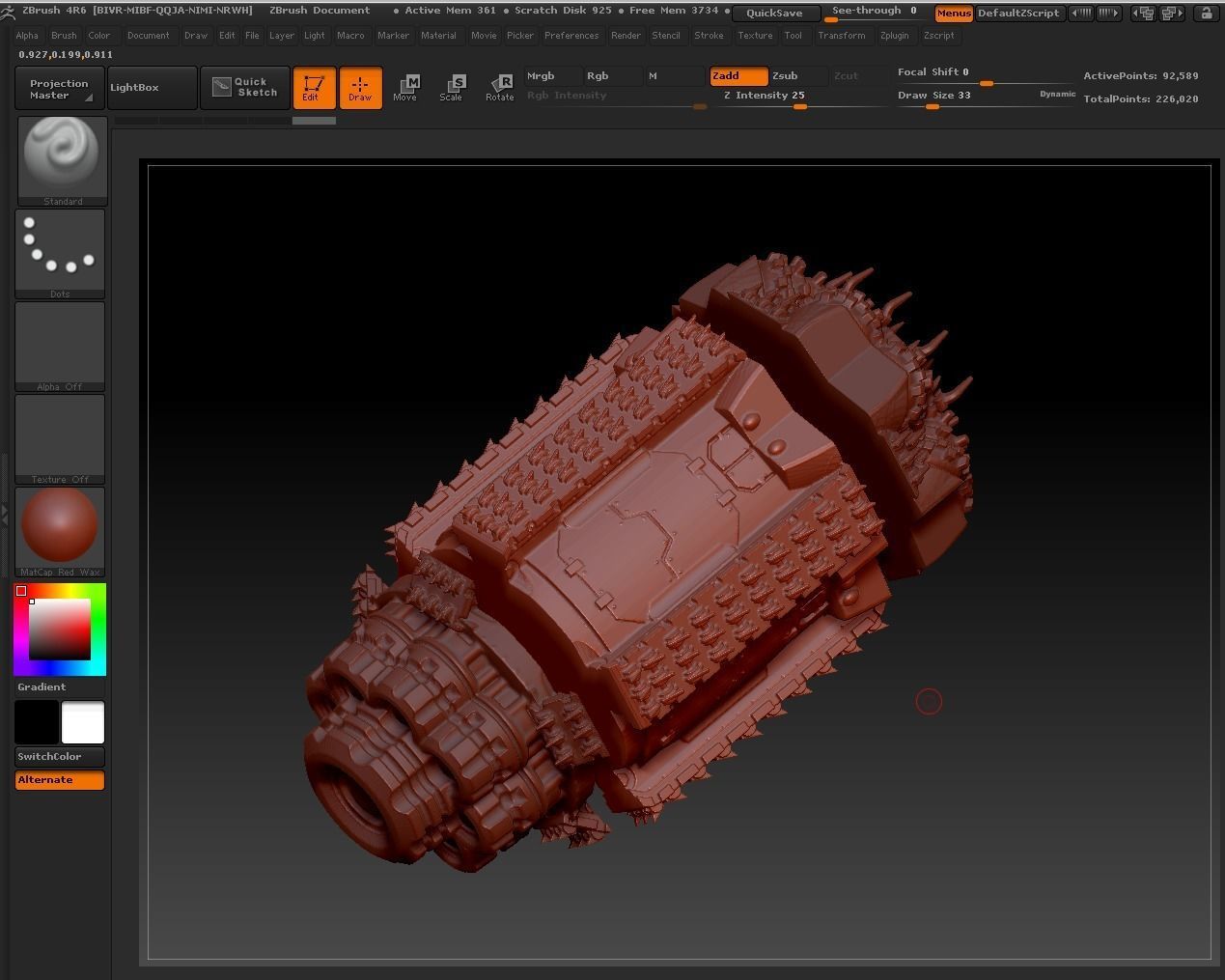Select the Rotate tool
The height and width of the screenshot is (980, 1225).
(500, 88)
